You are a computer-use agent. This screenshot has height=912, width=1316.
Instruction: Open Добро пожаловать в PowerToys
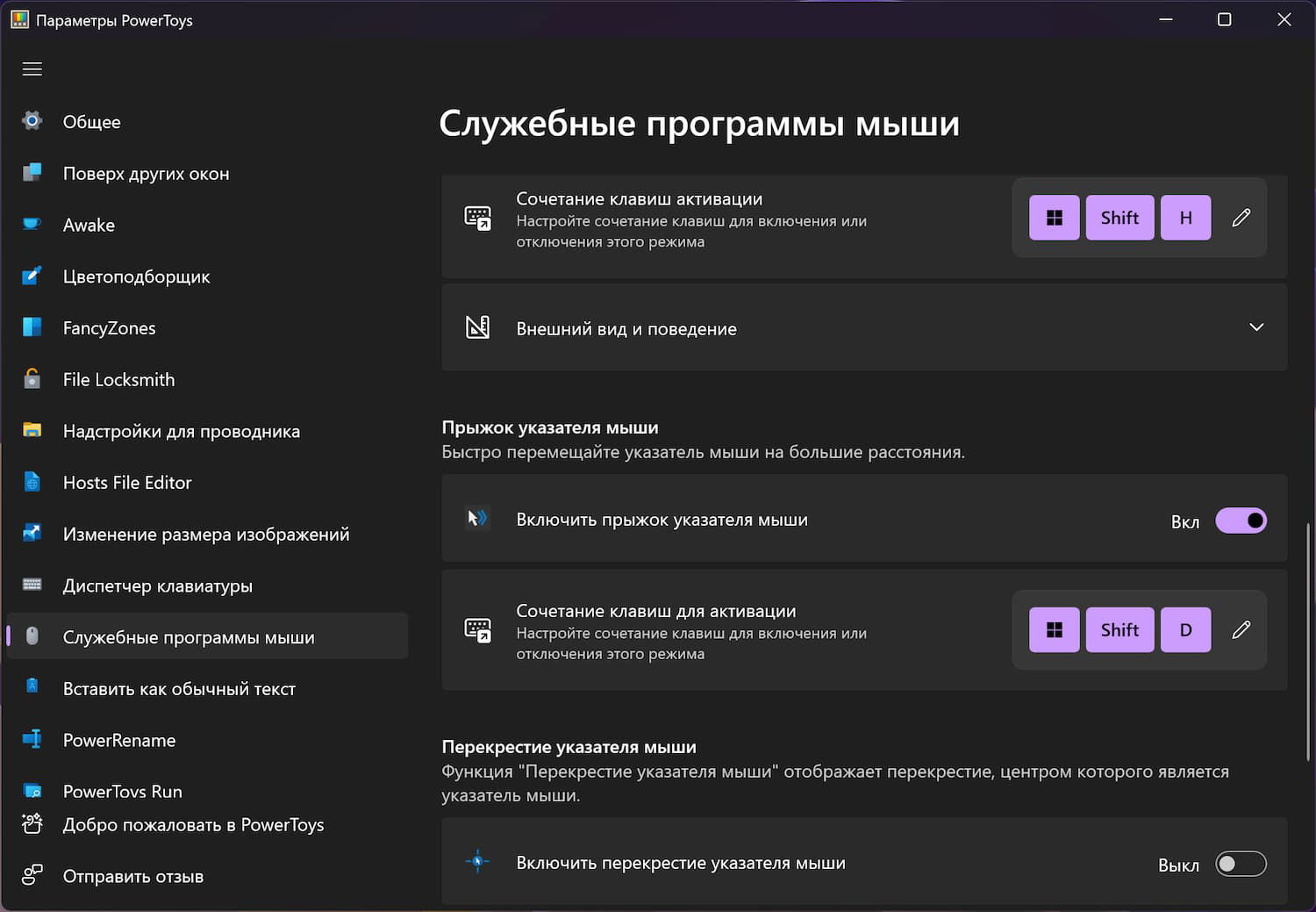pyautogui.click(x=207, y=824)
